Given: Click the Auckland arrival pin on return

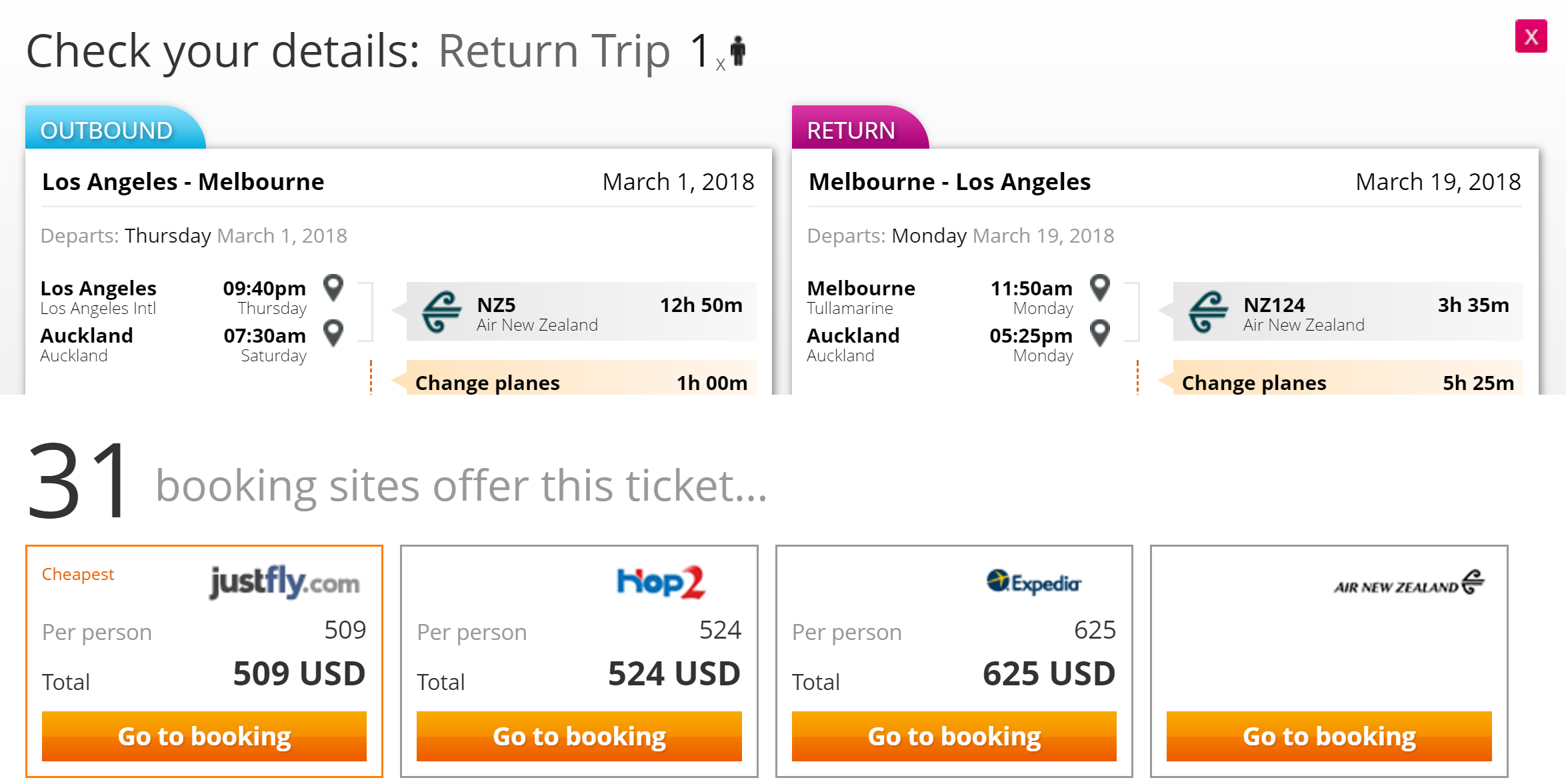Looking at the screenshot, I should click(1100, 333).
